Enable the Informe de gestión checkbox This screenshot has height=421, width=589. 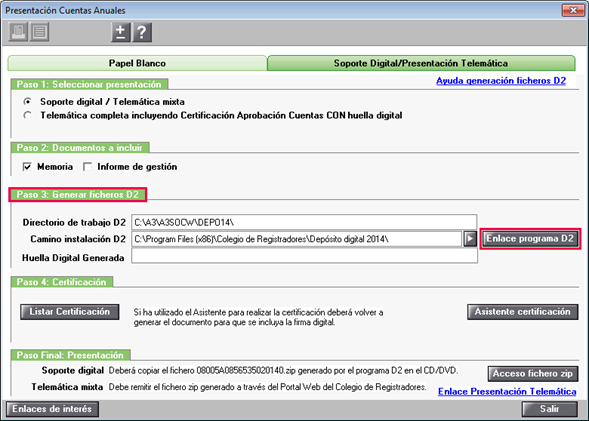tap(88, 166)
